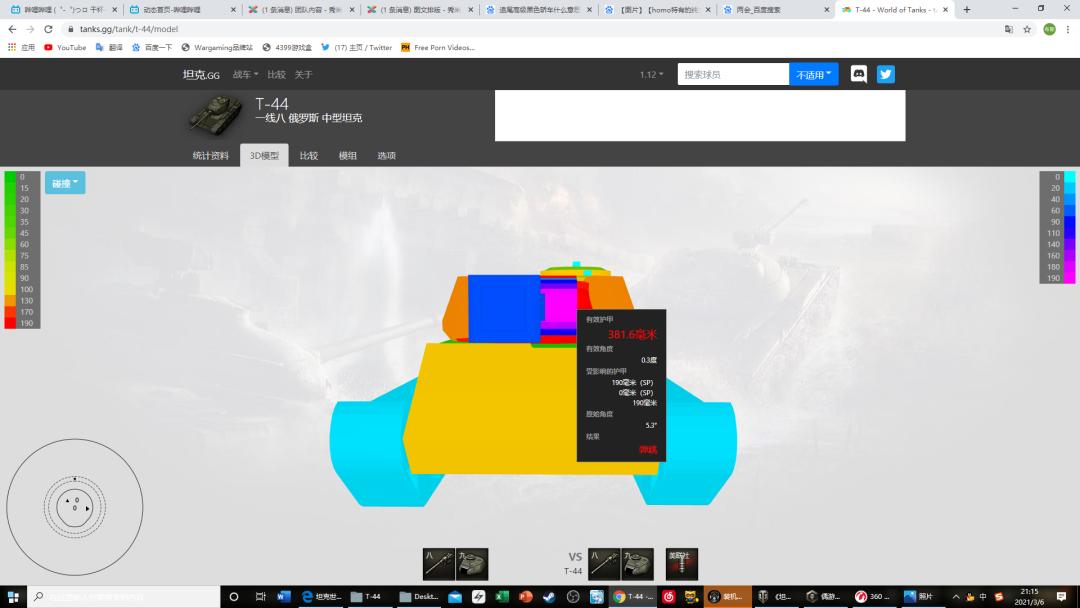
Task: Open Apps shortcut in bookmarks bar
Action: coord(21,48)
